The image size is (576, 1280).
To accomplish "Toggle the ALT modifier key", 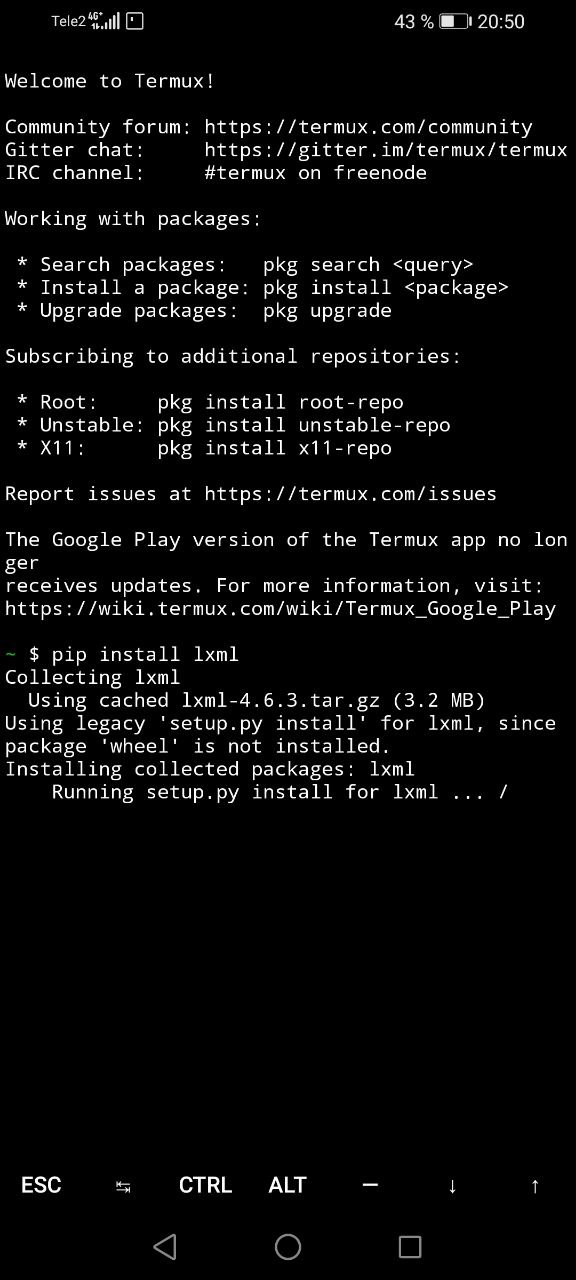I will 287,1185.
